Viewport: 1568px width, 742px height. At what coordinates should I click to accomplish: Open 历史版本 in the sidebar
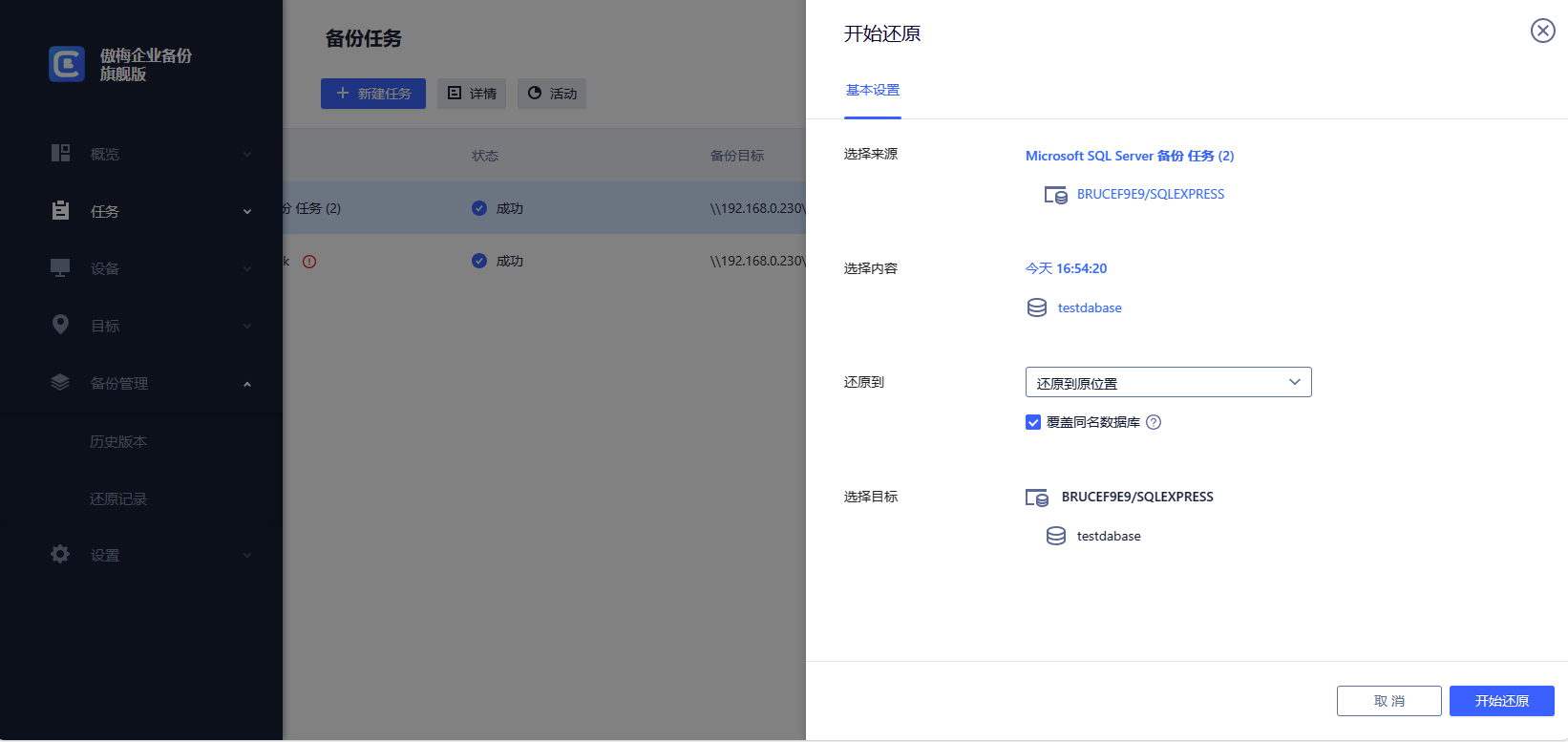[x=118, y=442]
